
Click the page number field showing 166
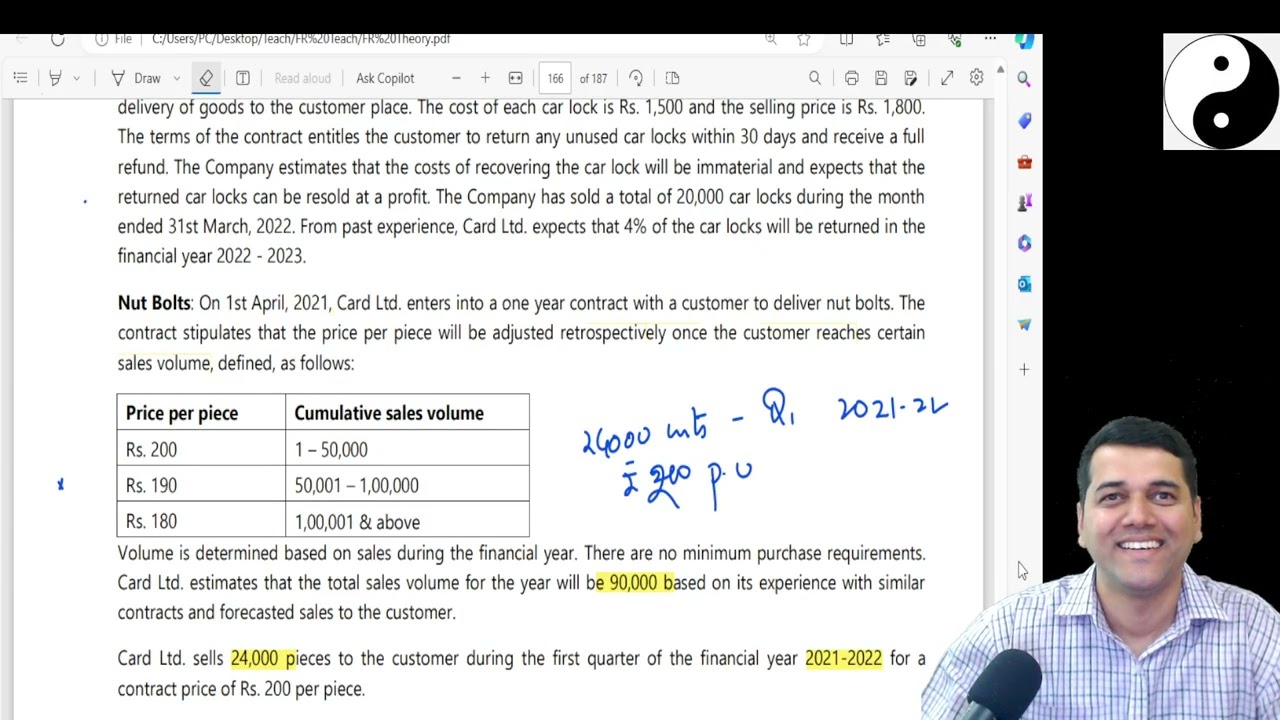coord(555,78)
